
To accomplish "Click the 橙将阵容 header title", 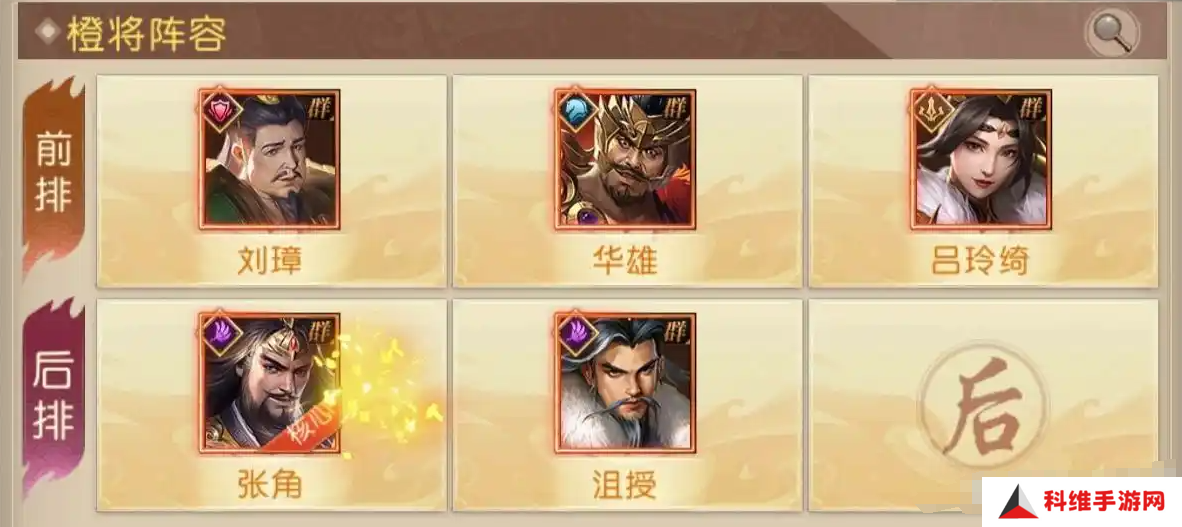I will point(146,32).
